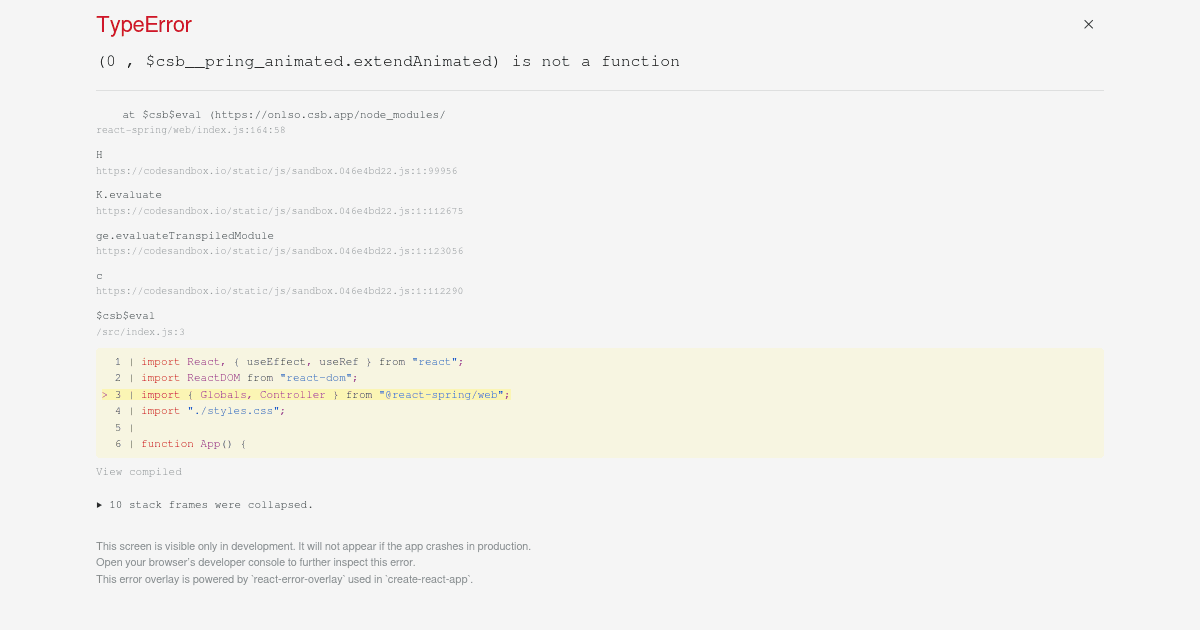Select the K.evaluate stack frame
Image resolution: width=1200 pixels, height=630 pixels.
click(x=128, y=195)
